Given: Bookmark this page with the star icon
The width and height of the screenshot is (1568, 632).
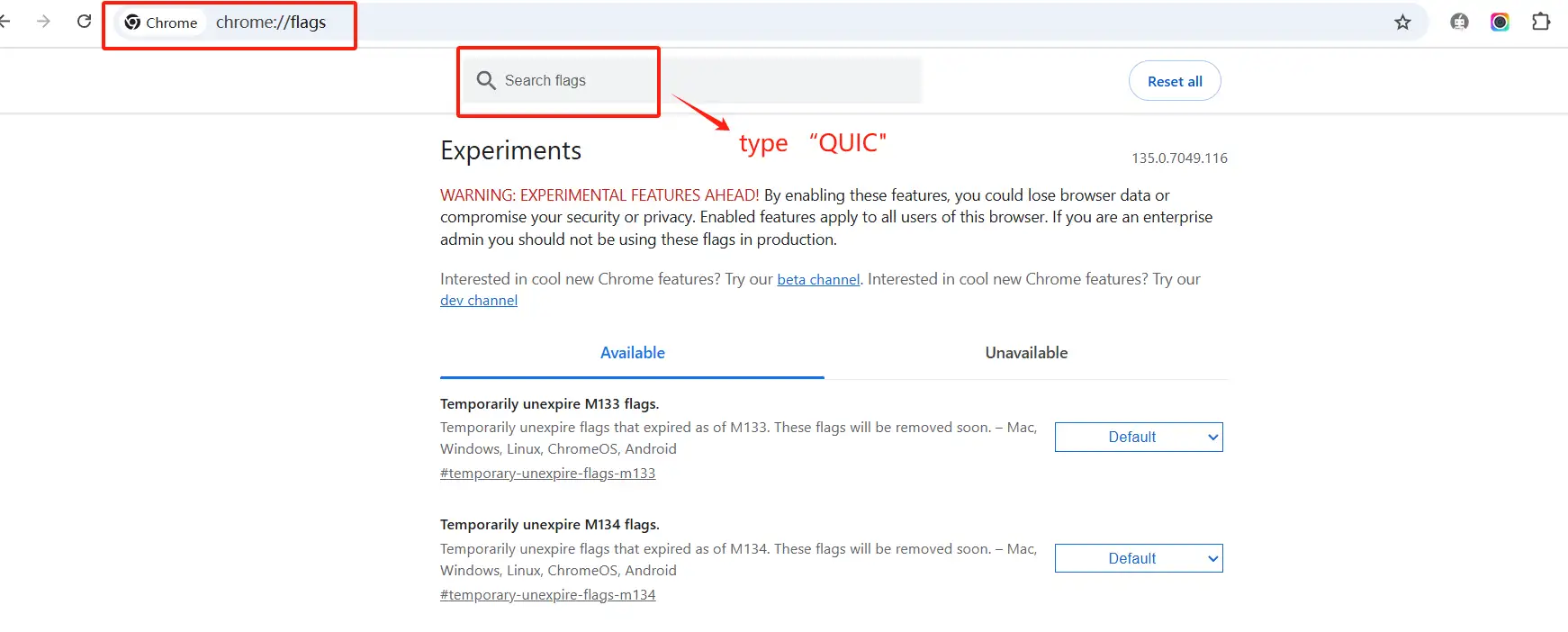Looking at the screenshot, I should 1402,23.
